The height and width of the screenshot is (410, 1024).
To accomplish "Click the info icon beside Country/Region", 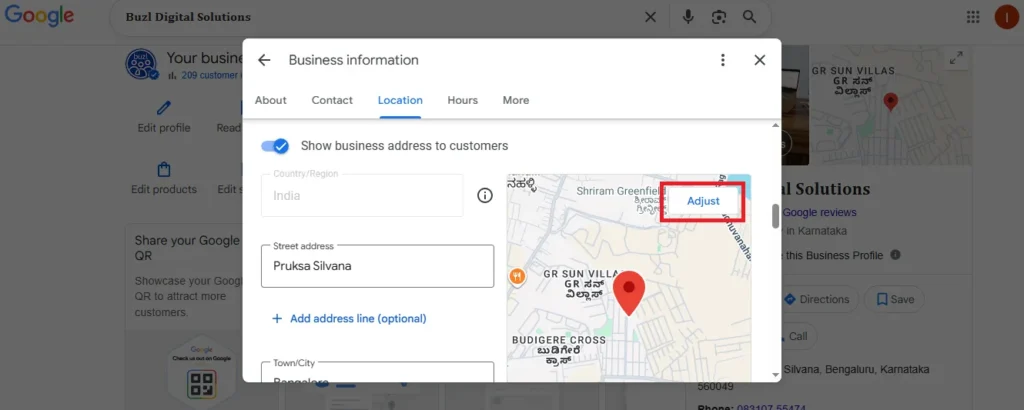I will point(485,195).
